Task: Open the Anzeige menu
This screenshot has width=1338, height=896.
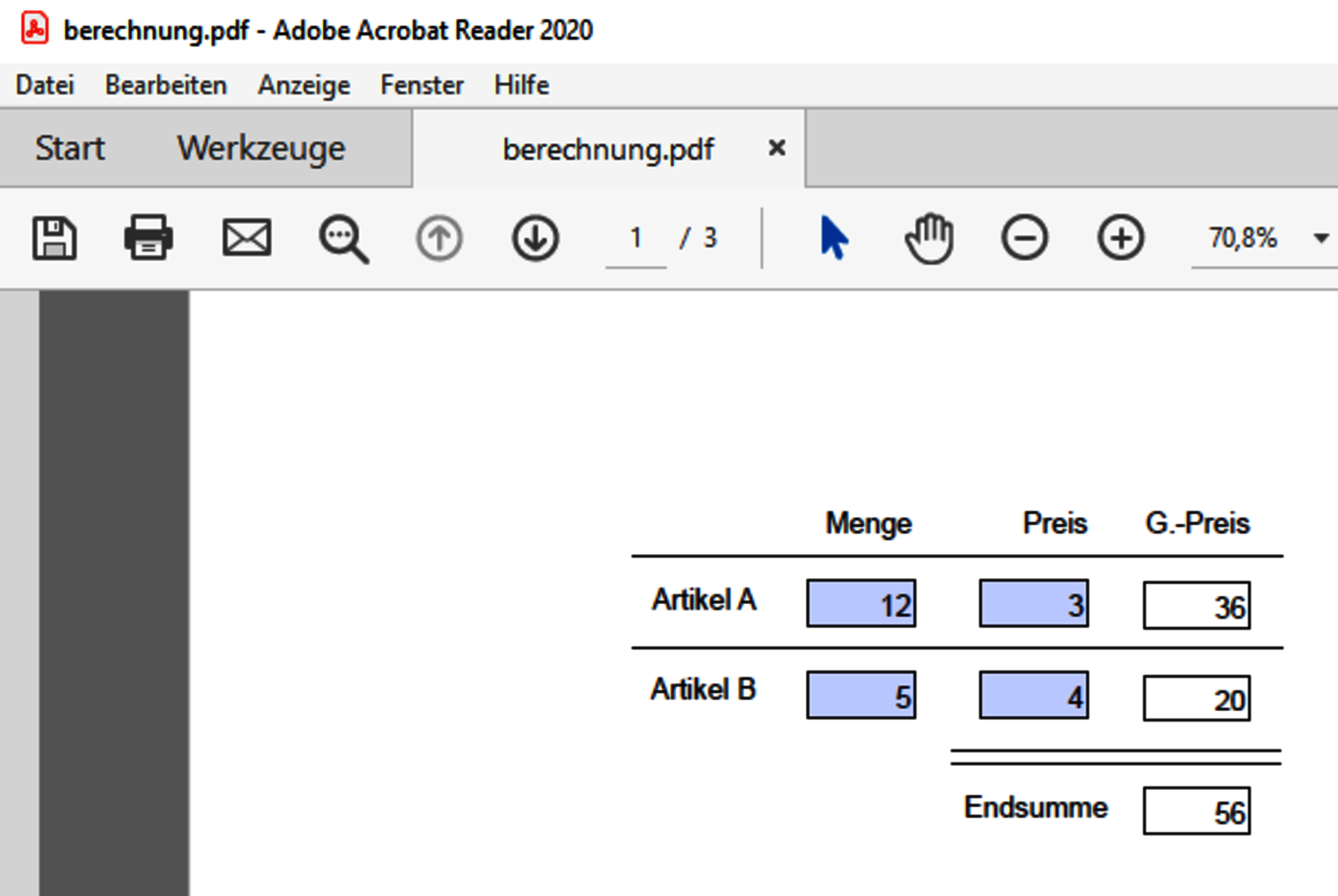Action: [304, 85]
